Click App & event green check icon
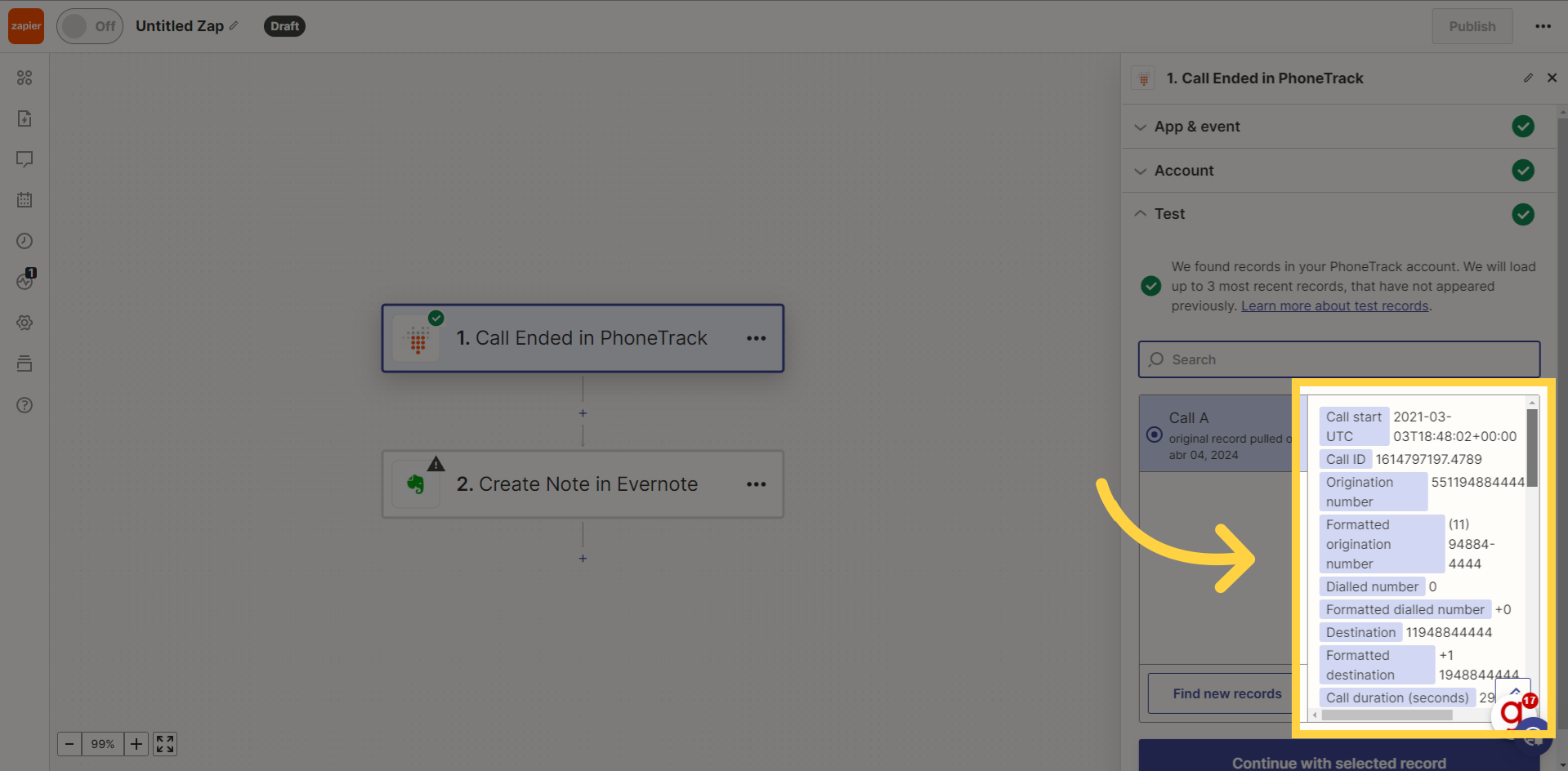Viewport: 1568px width, 771px height. click(x=1523, y=127)
